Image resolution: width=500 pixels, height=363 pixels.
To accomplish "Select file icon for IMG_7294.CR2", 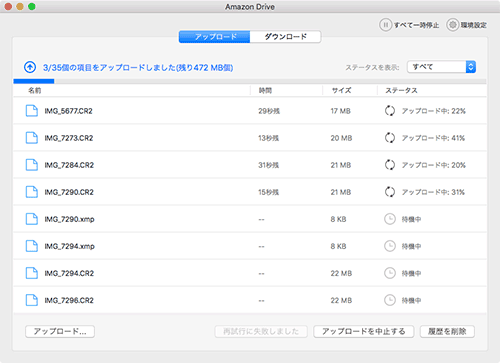I will [32, 273].
